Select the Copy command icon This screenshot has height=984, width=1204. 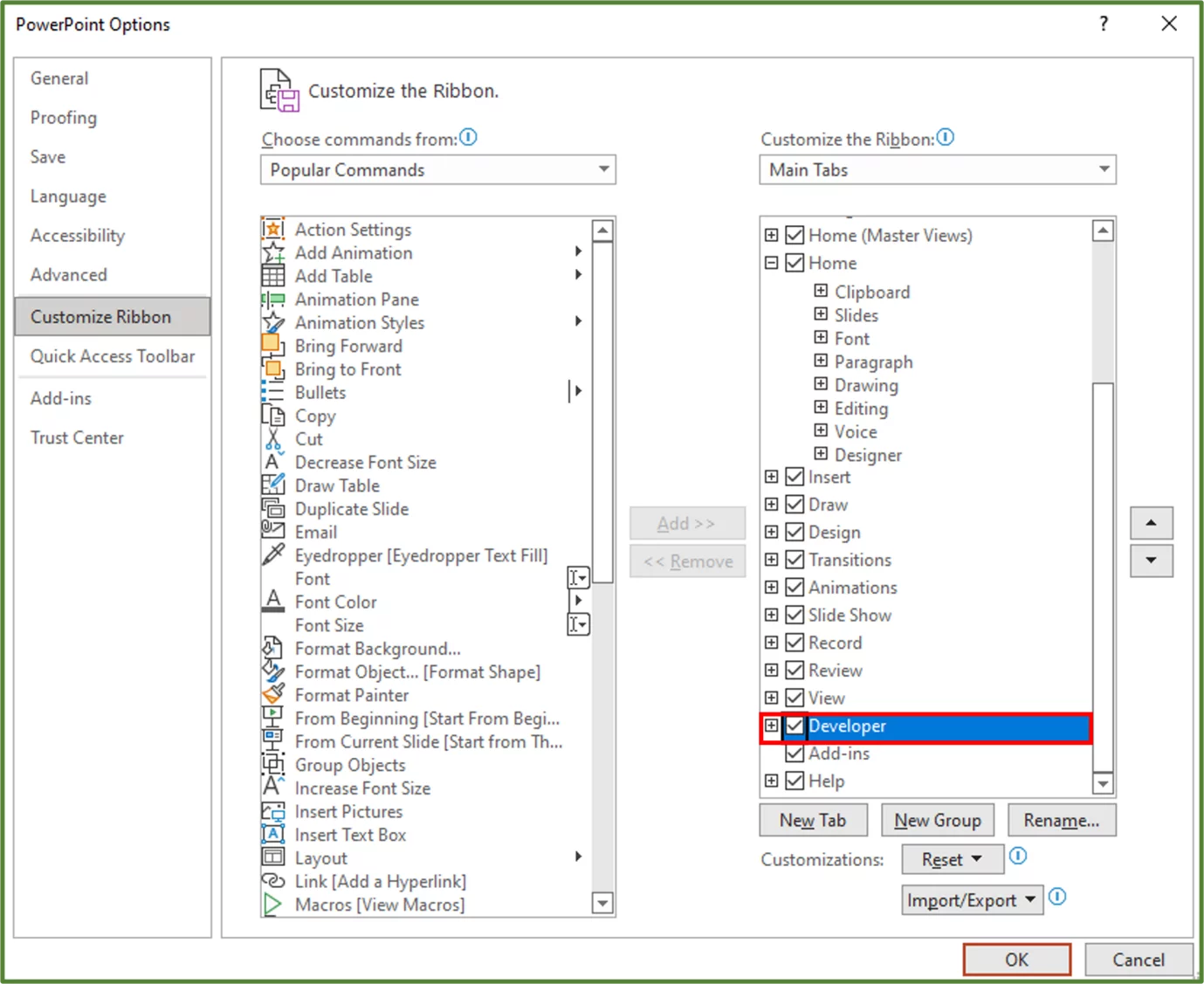coord(273,416)
